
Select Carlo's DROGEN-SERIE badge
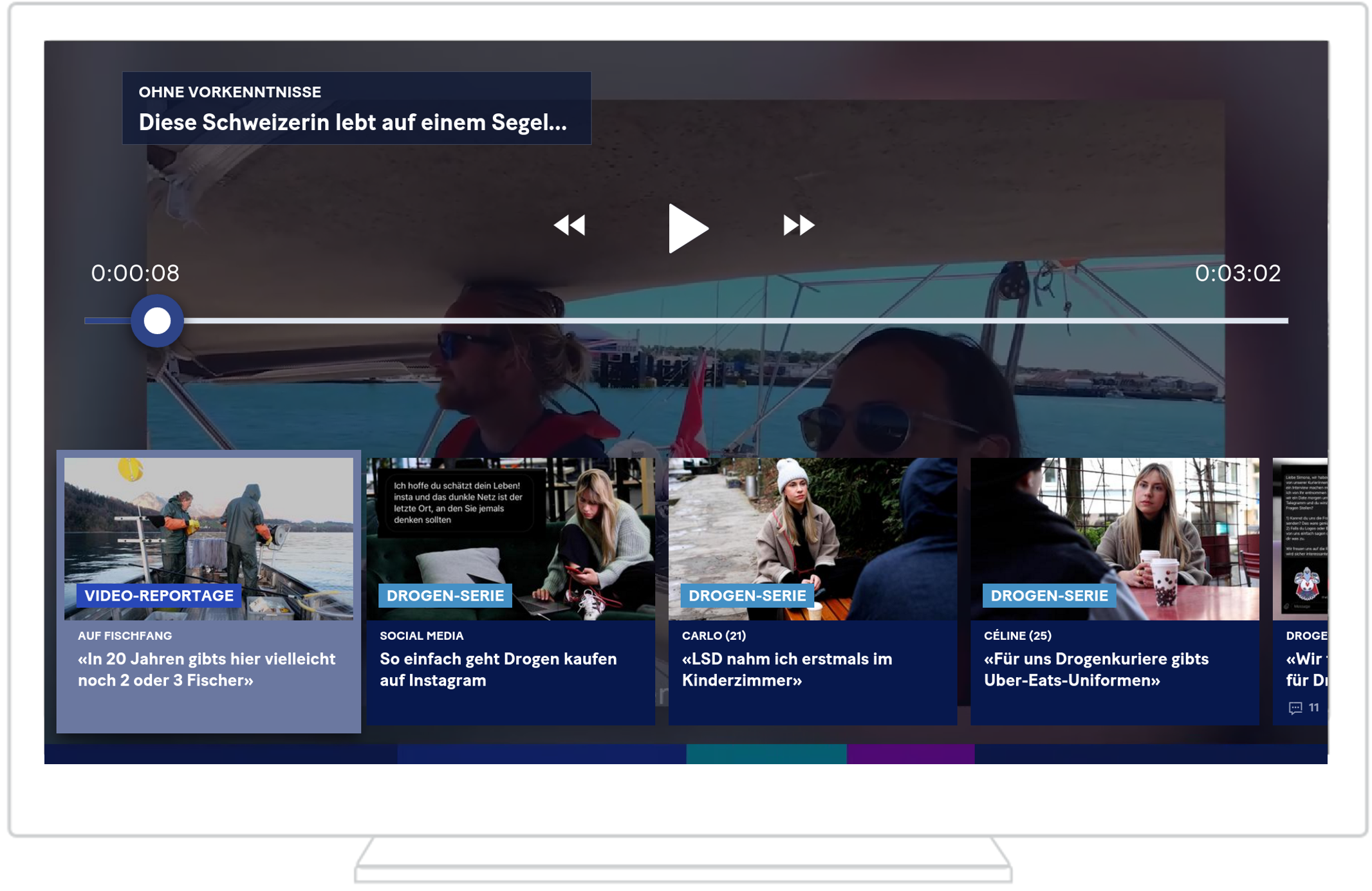coord(746,596)
